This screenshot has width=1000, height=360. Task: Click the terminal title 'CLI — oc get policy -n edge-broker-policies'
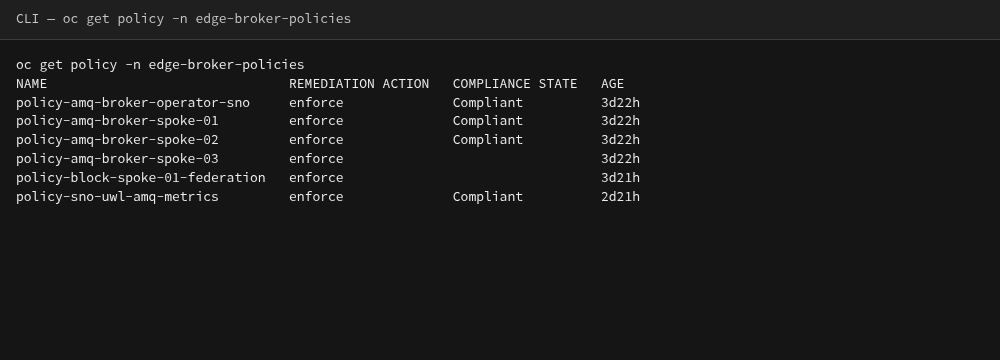184,19
